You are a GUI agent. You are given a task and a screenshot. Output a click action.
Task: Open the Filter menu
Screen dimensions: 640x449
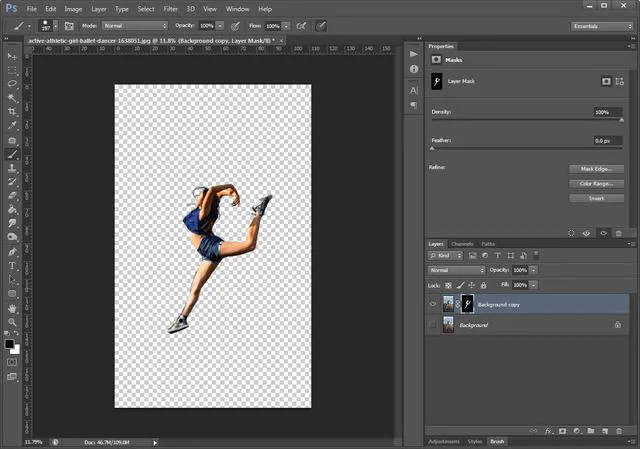170,9
